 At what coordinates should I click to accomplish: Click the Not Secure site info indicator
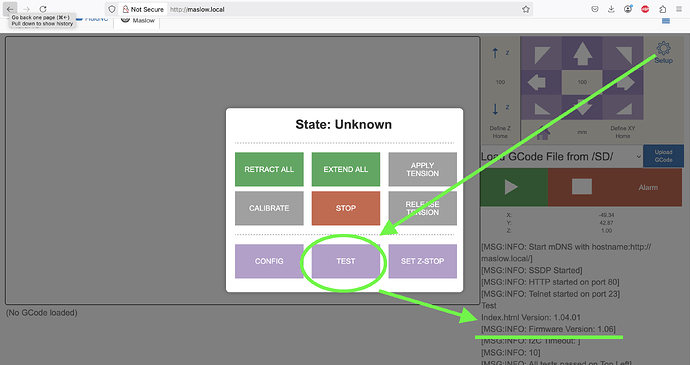(143, 9)
